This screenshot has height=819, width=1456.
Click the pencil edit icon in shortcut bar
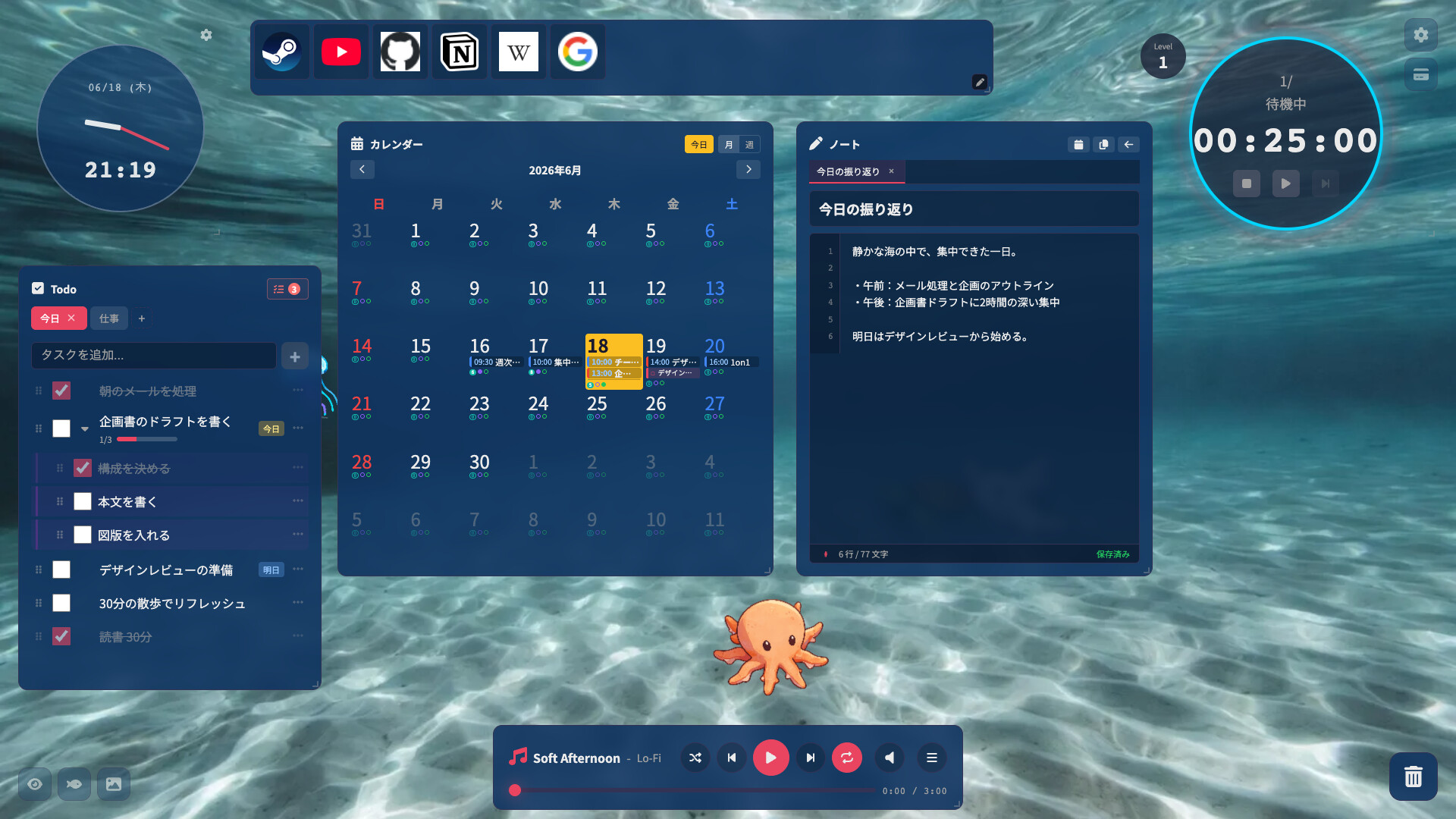[x=980, y=82]
